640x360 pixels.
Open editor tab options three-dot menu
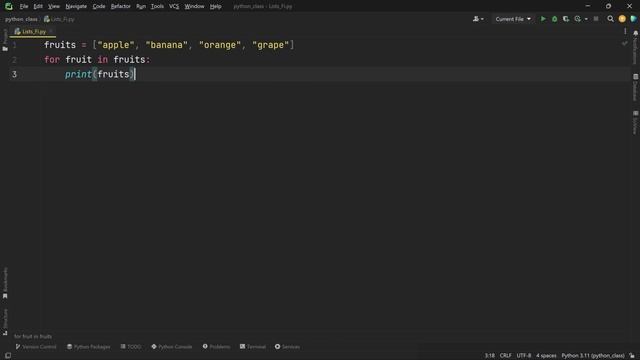(625, 31)
